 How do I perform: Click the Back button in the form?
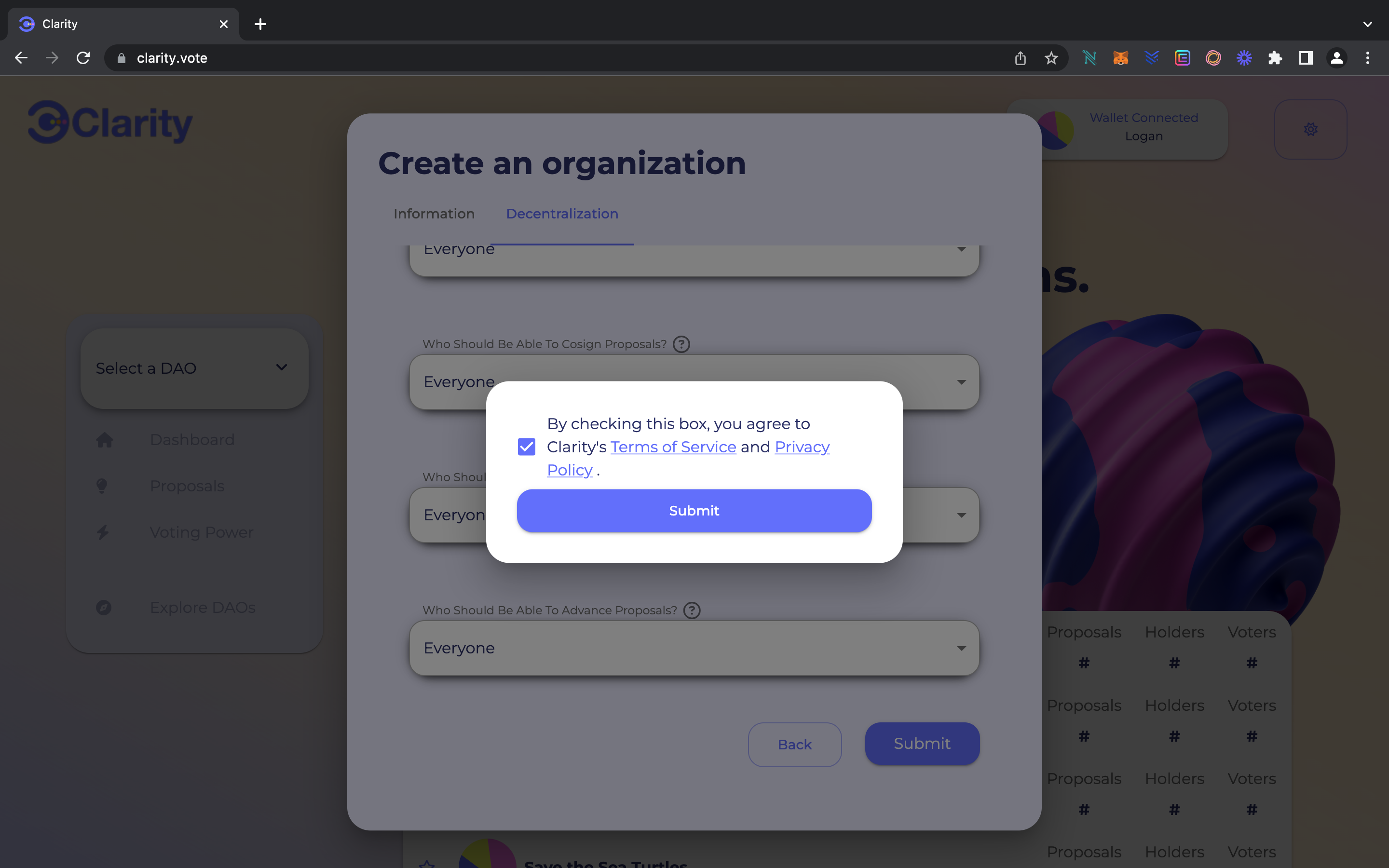click(794, 745)
